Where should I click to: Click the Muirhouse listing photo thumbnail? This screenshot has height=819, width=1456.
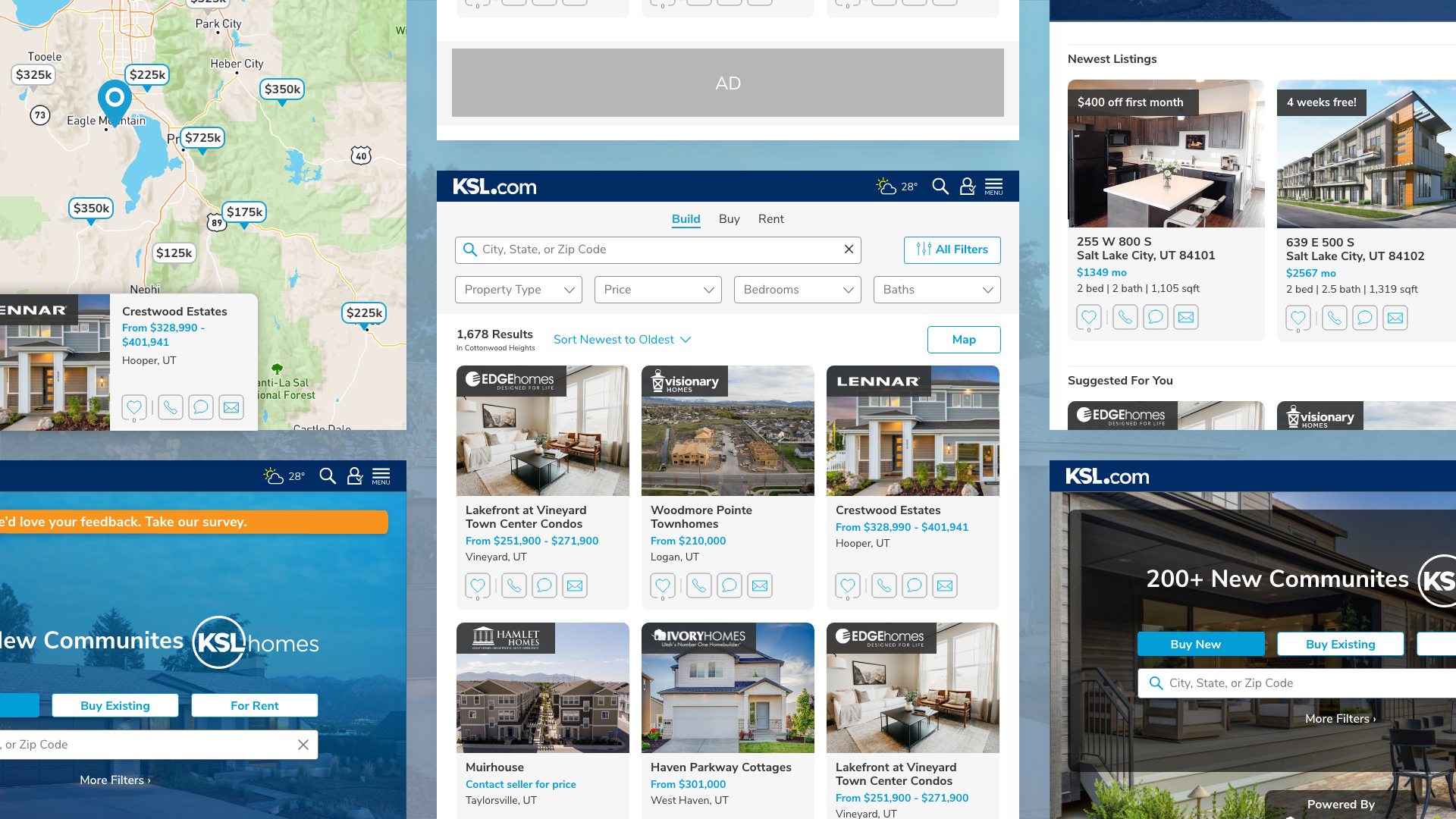coord(543,689)
